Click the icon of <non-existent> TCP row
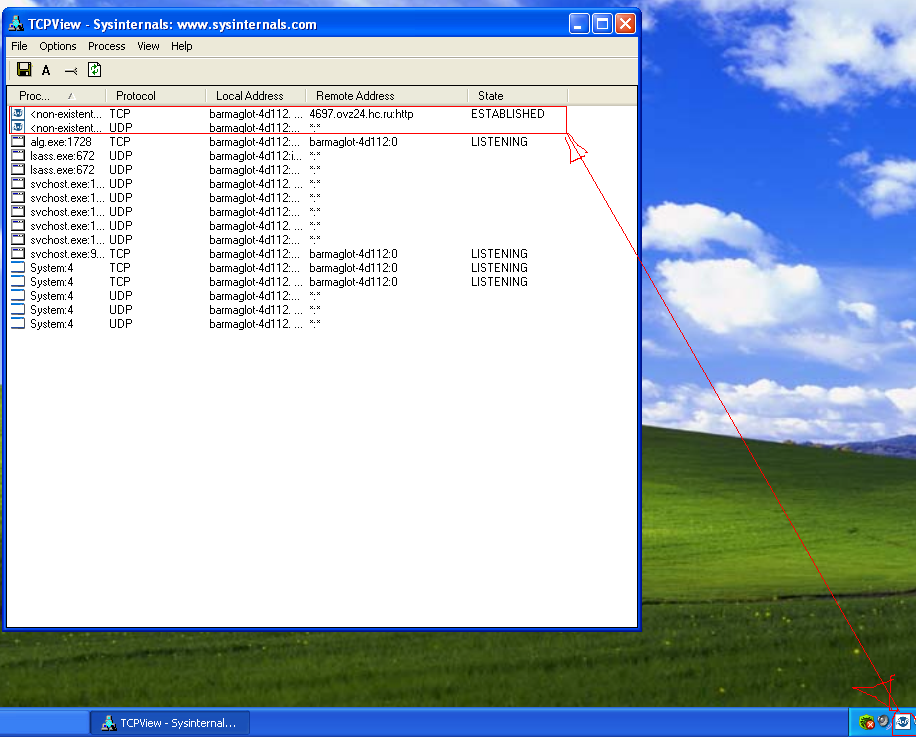The height and width of the screenshot is (737, 916). tap(18, 113)
